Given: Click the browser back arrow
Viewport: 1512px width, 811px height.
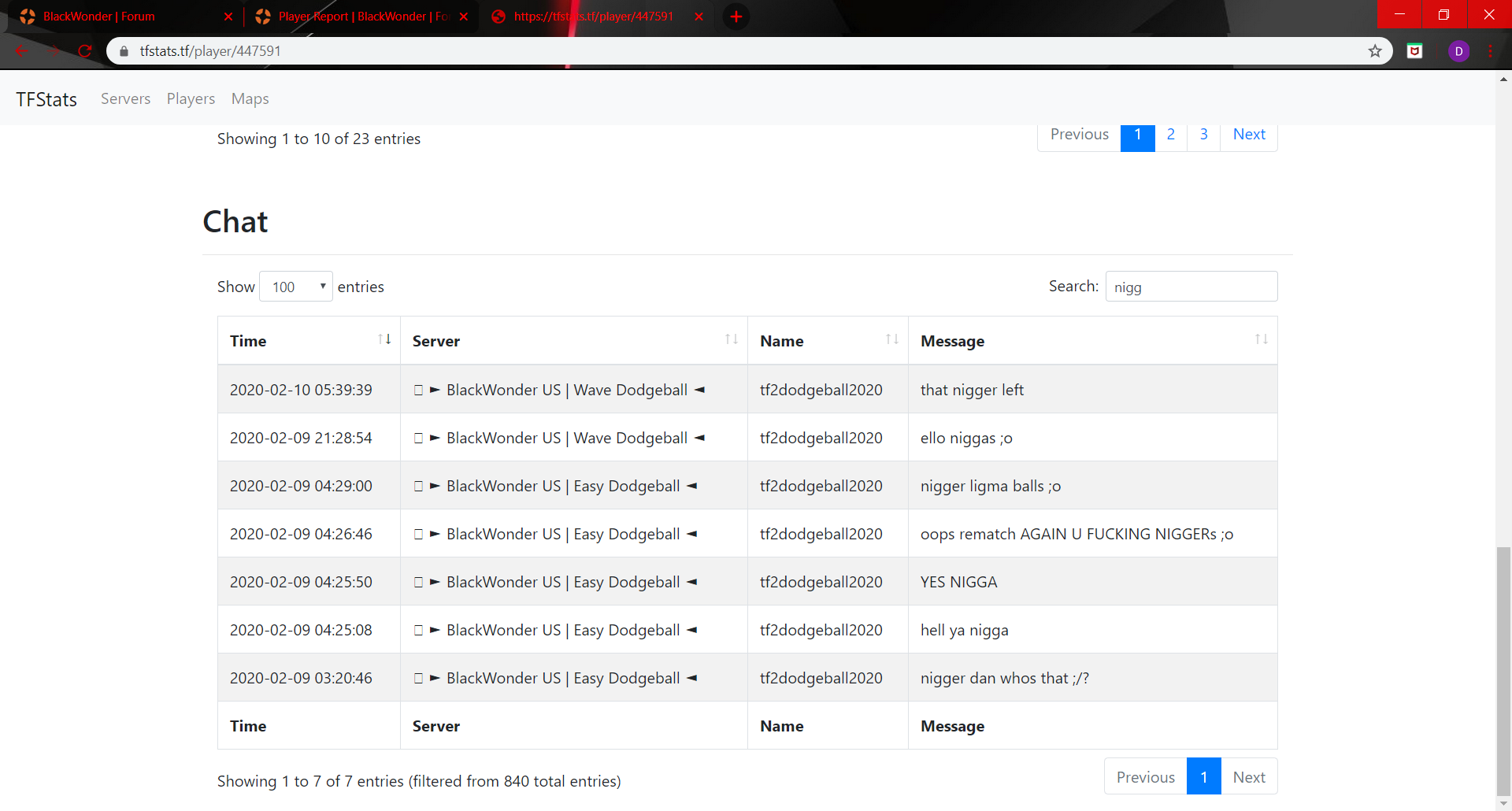Looking at the screenshot, I should (21, 51).
